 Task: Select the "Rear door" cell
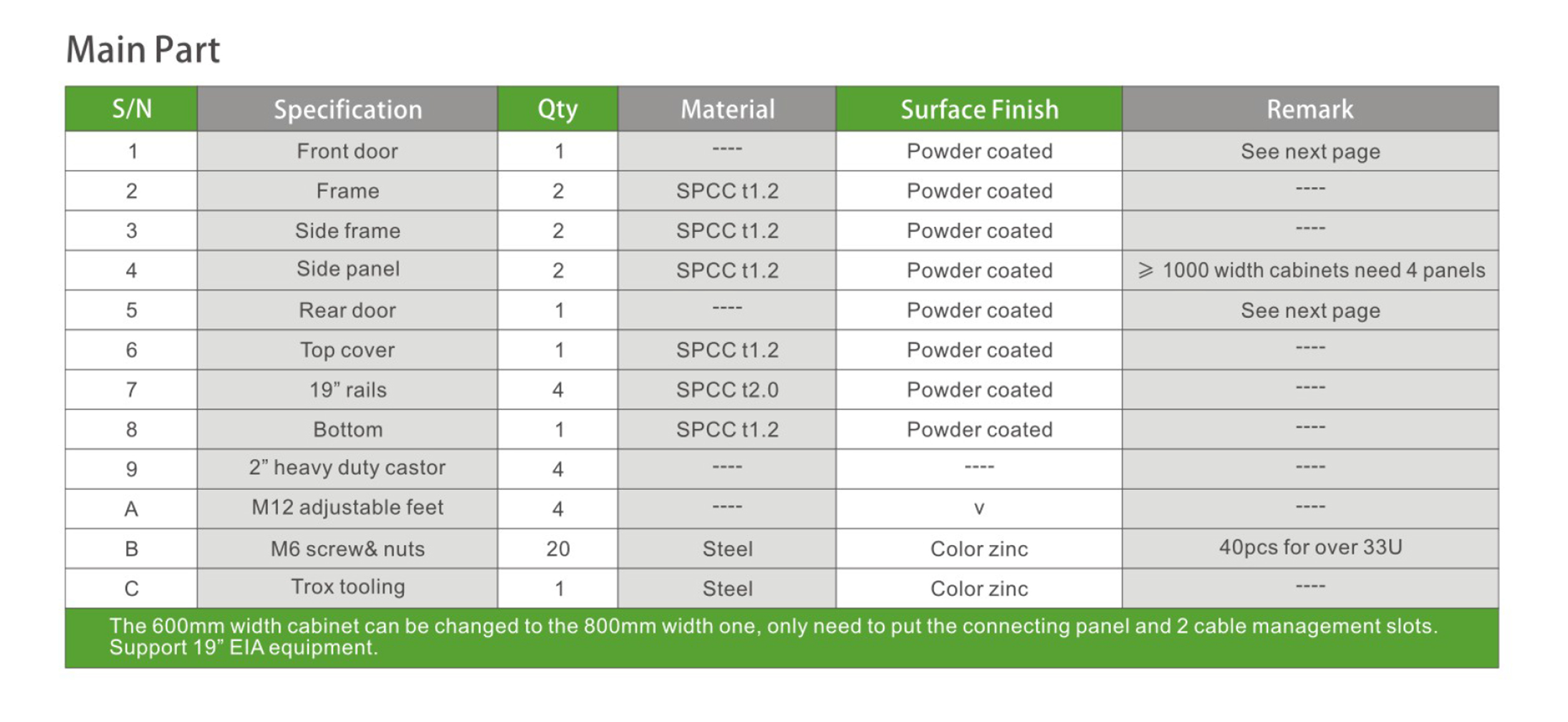coord(347,310)
